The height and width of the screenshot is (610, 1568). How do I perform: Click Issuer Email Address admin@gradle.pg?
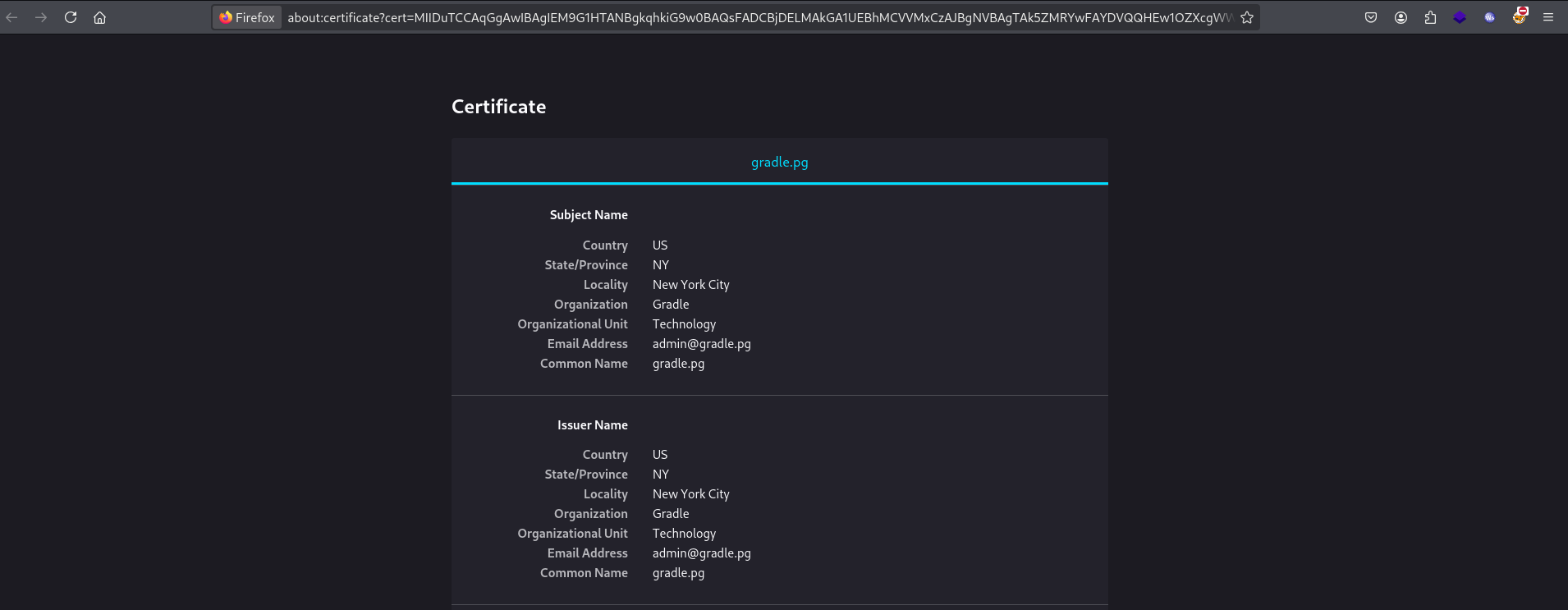click(702, 553)
